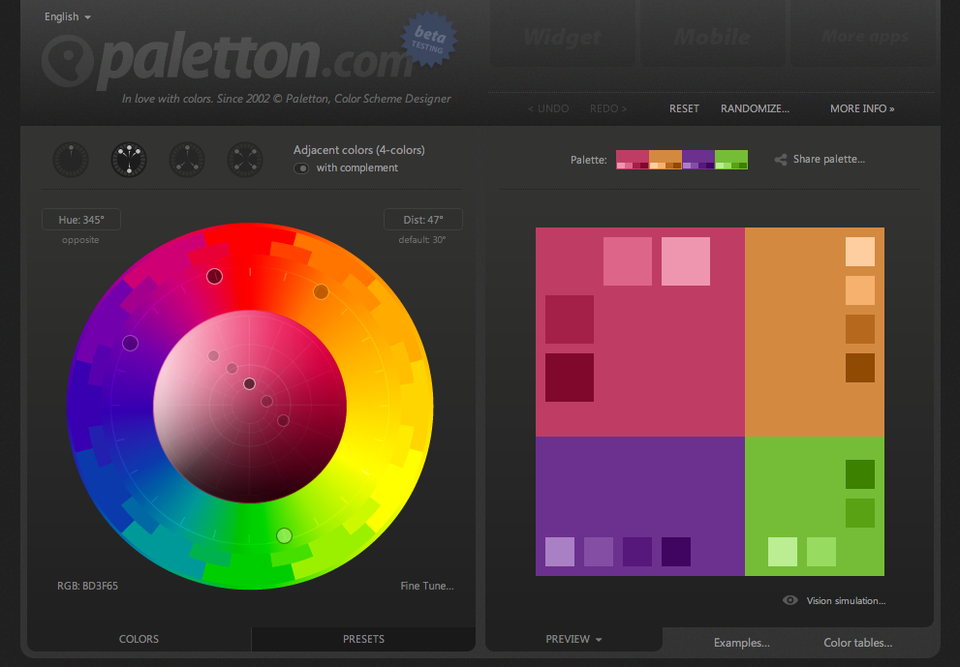
Task: Select the purple secondary hue dot on wheel
Action: [130, 343]
